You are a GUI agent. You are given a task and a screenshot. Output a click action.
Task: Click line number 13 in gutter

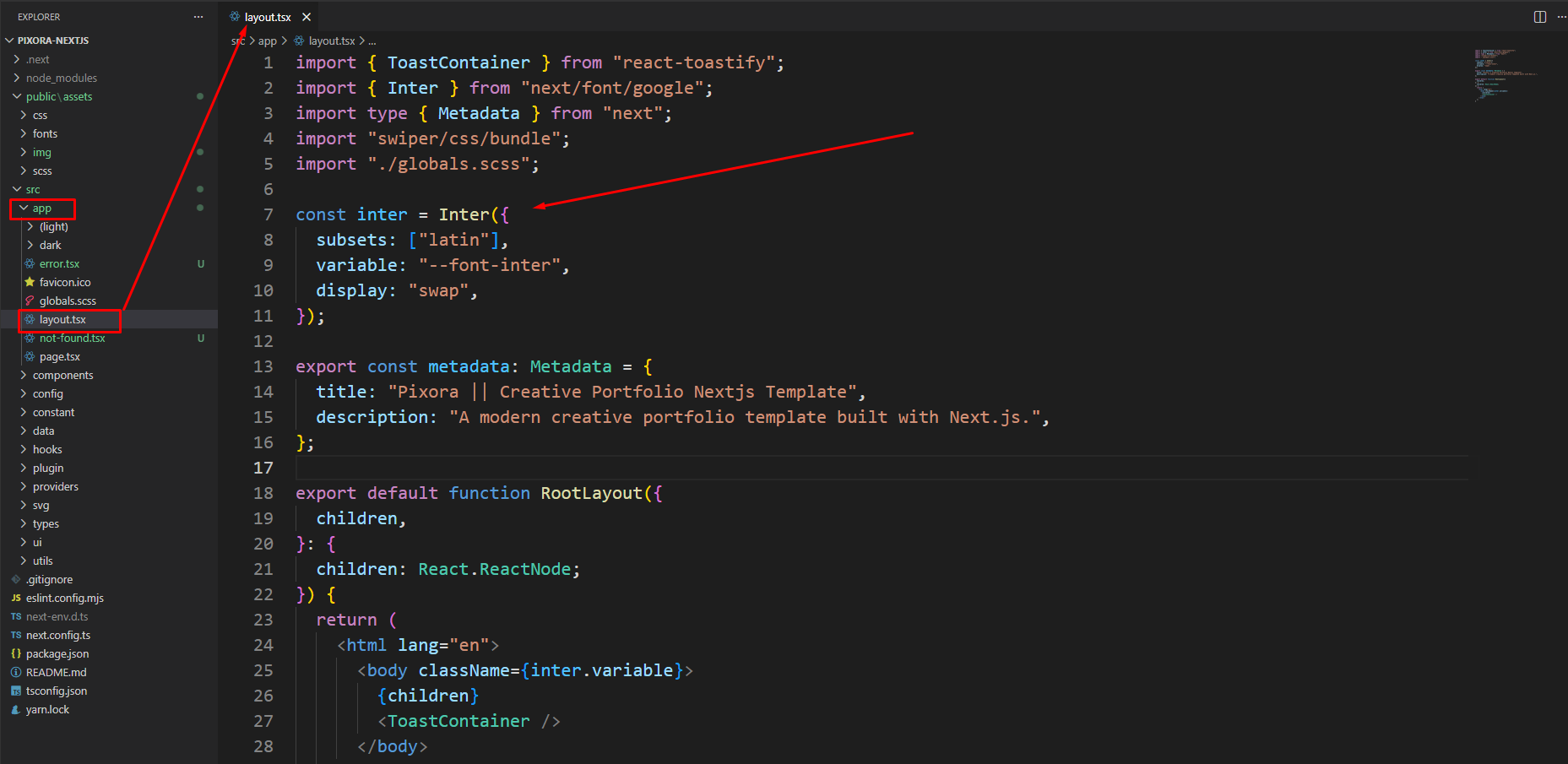click(x=263, y=366)
